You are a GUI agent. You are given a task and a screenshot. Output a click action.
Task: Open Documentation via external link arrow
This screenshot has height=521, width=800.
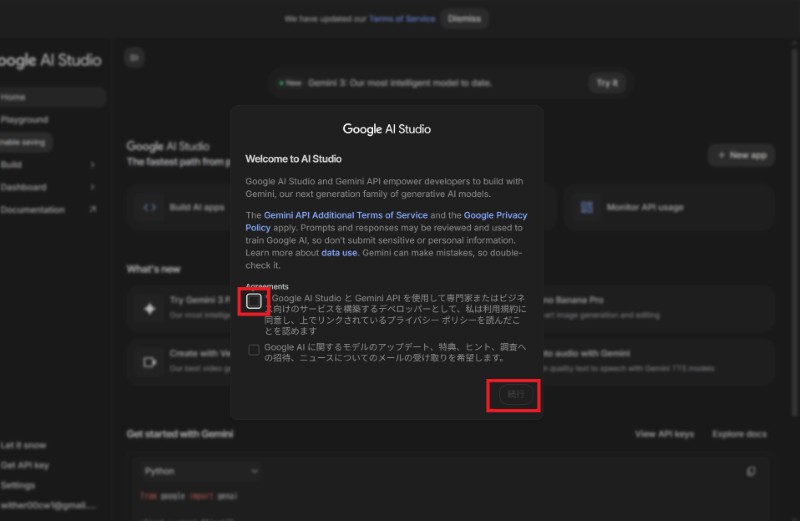(x=92, y=210)
